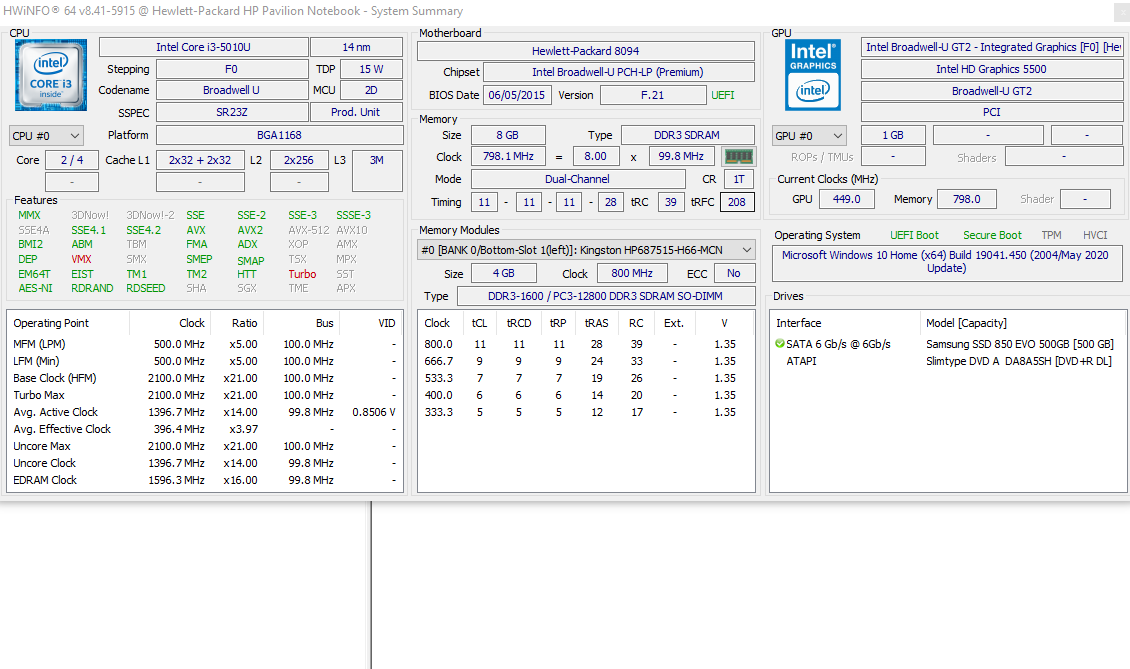Click the TPM indicator
The height and width of the screenshot is (669, 1130).
pos(1051,235)
